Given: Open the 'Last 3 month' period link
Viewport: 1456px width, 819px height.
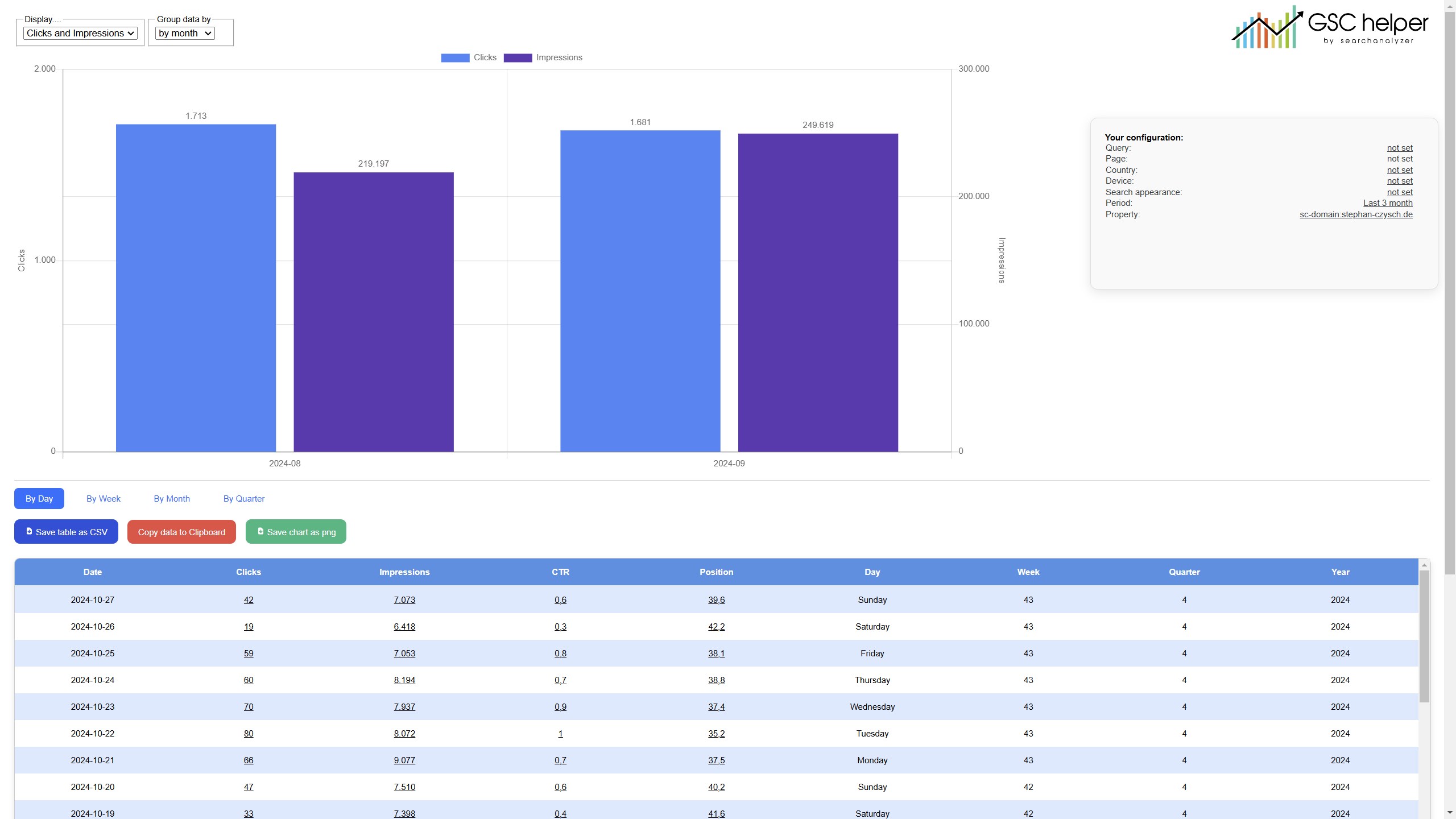Looking at the screenshot, I should (1387, 202).
